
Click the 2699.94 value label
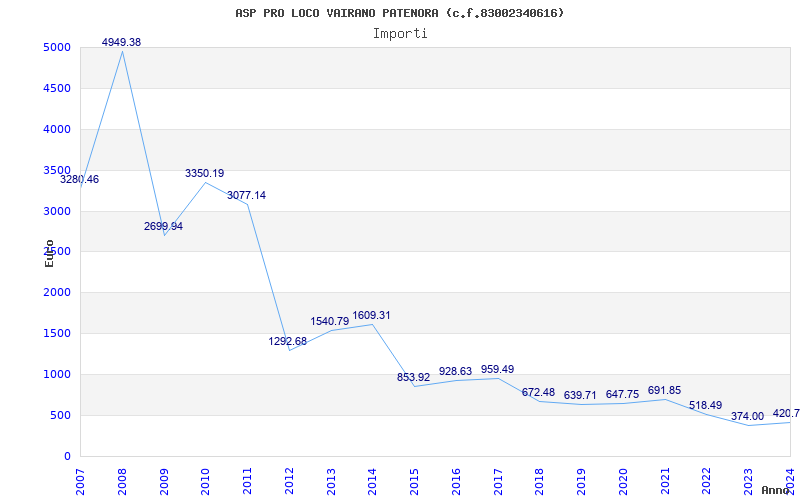(163, 227)
